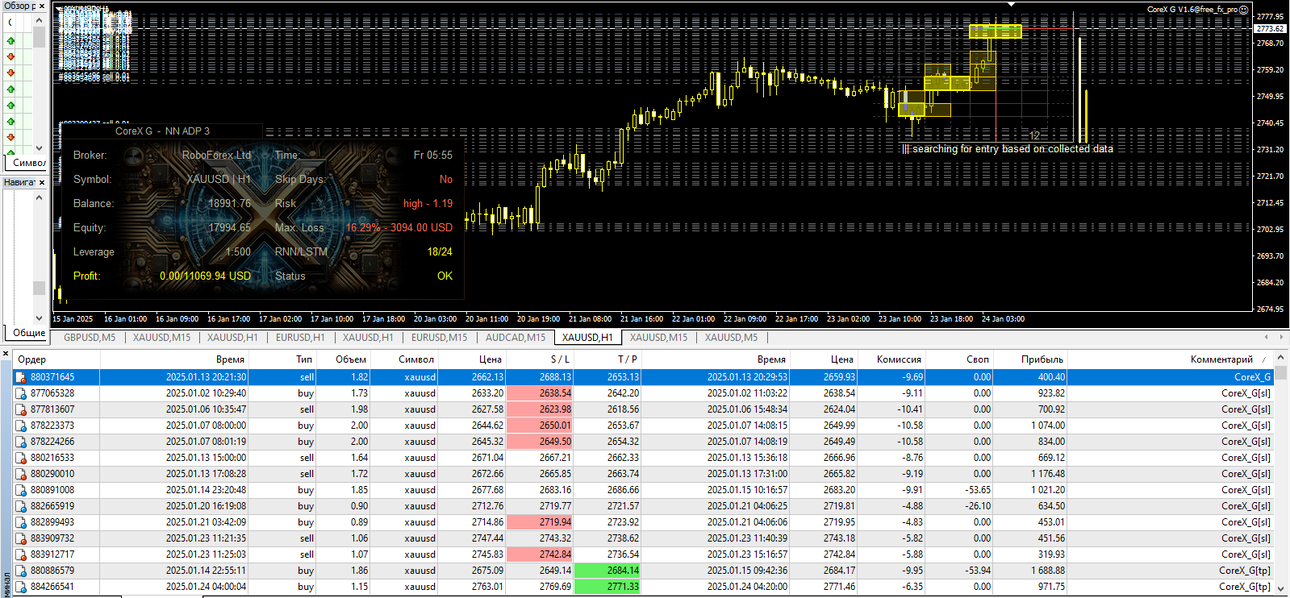The height and width of the screenshot is (598, 1290).
Task: Click the Navigator panel scrollbar thumb
Action: [39, 288]
